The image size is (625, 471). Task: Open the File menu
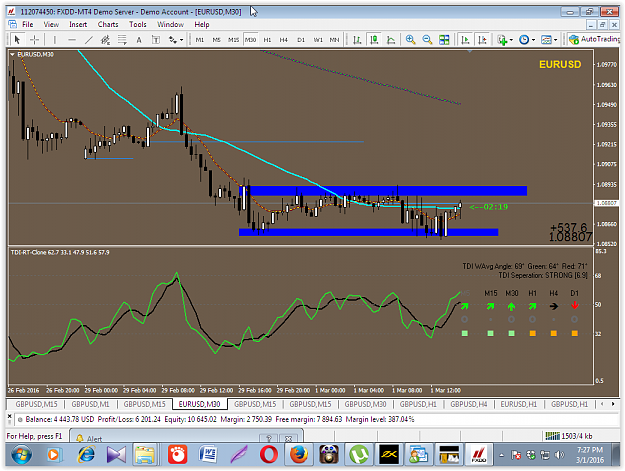point(28,24)
